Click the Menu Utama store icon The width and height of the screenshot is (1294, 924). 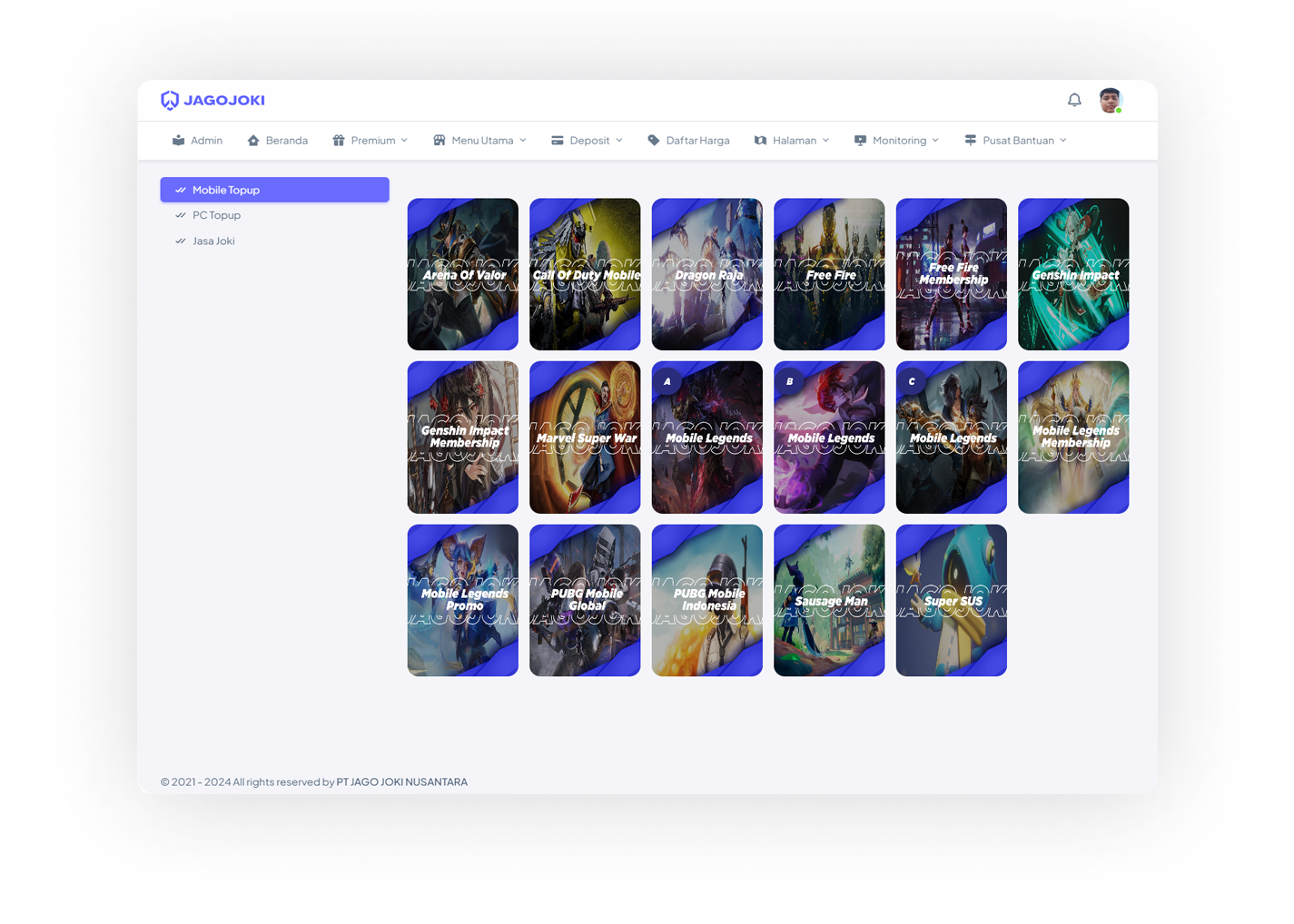point(440,141)
